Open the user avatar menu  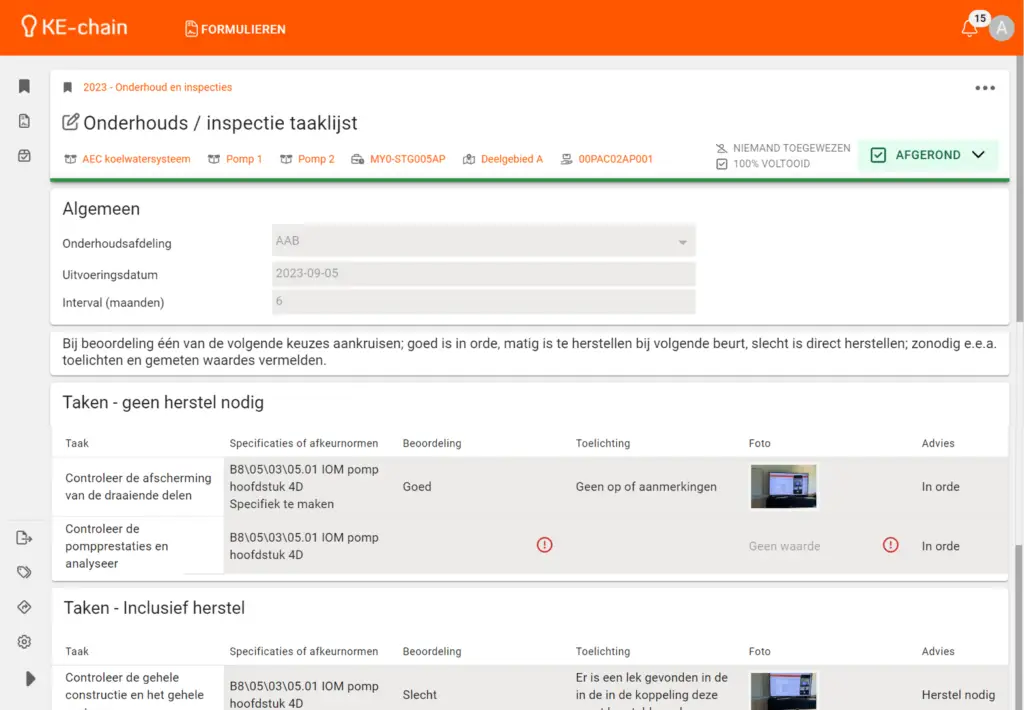(x=1001, y=29)
